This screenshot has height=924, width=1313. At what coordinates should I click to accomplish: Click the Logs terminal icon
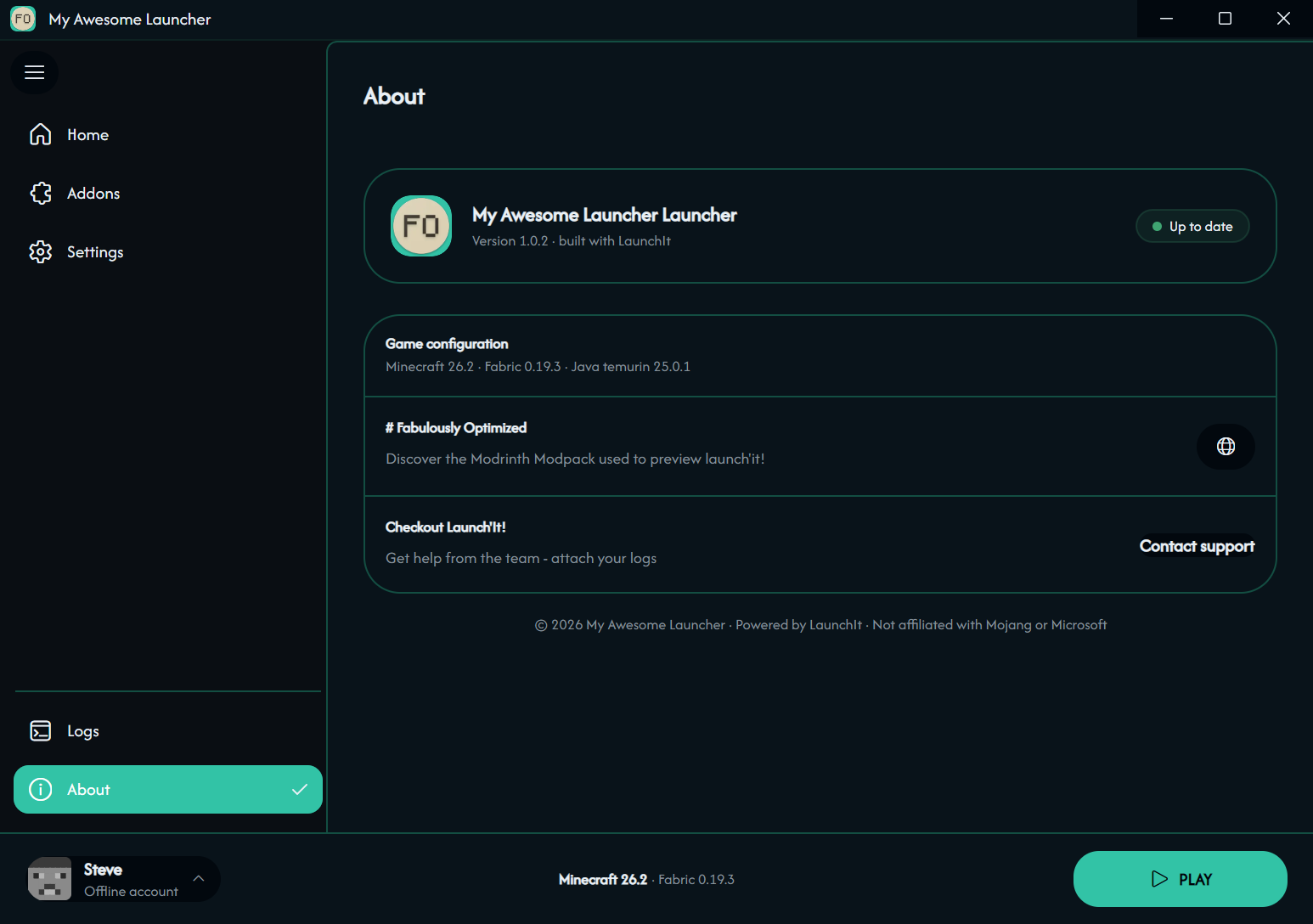coord(41,731)
